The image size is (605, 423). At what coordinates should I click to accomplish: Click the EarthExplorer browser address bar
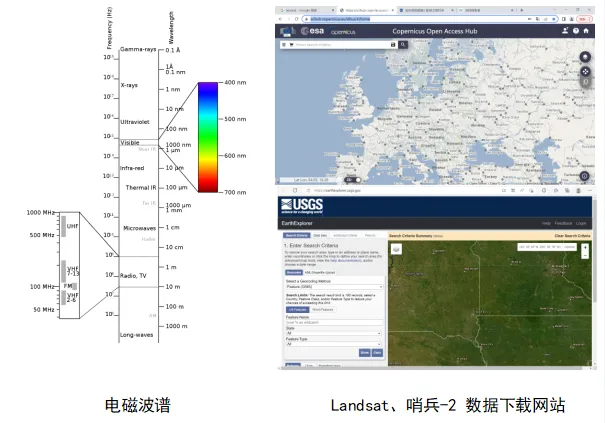click(x=403, y=191)
